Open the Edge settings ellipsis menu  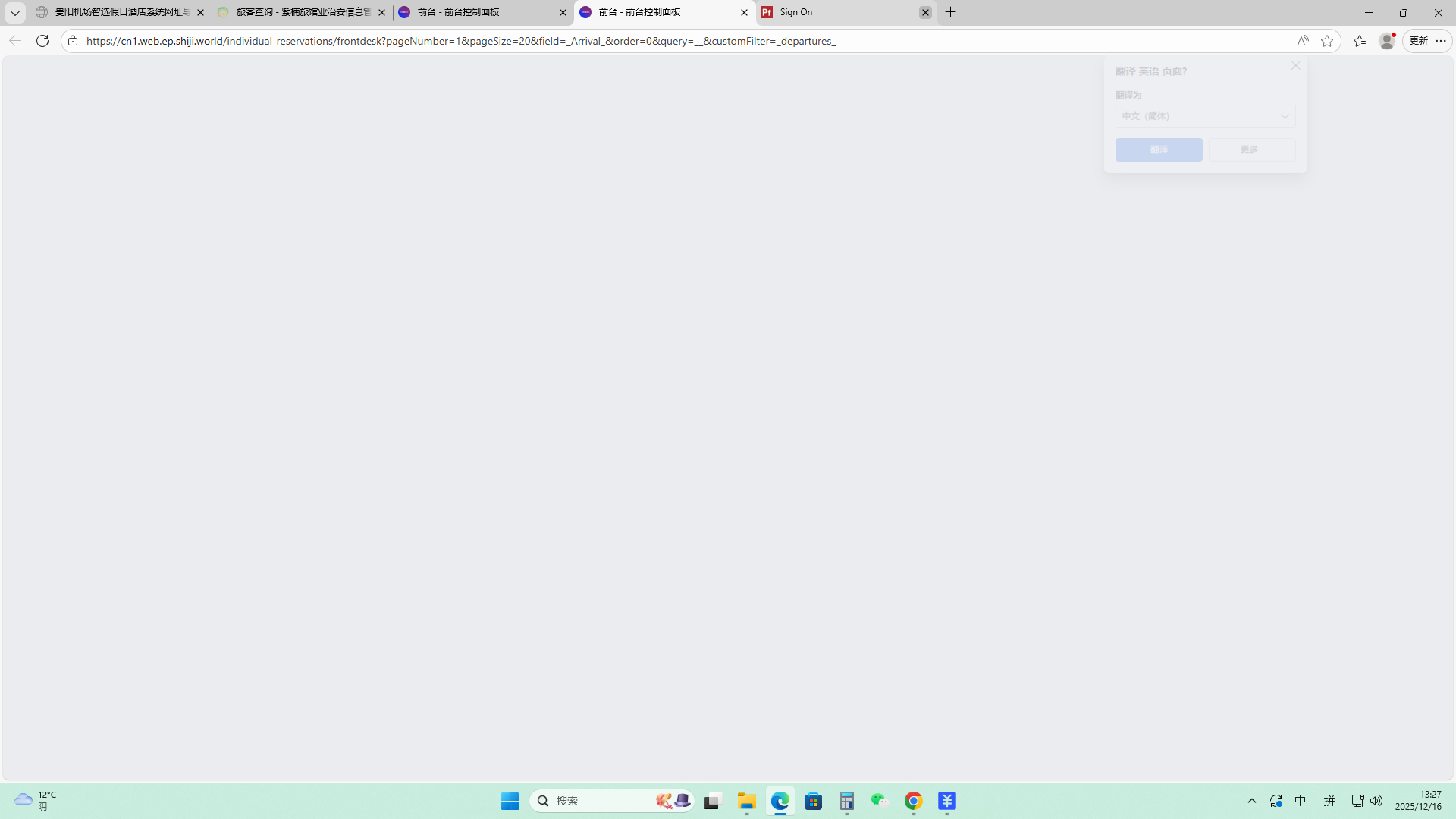click(x=1441, y=41)
